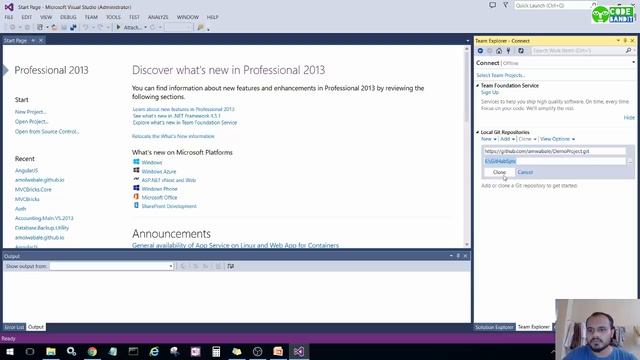This screenshot has height=360, width=640.
Task: Click the browse button beside local path
Action: click(x=630, y=162)
